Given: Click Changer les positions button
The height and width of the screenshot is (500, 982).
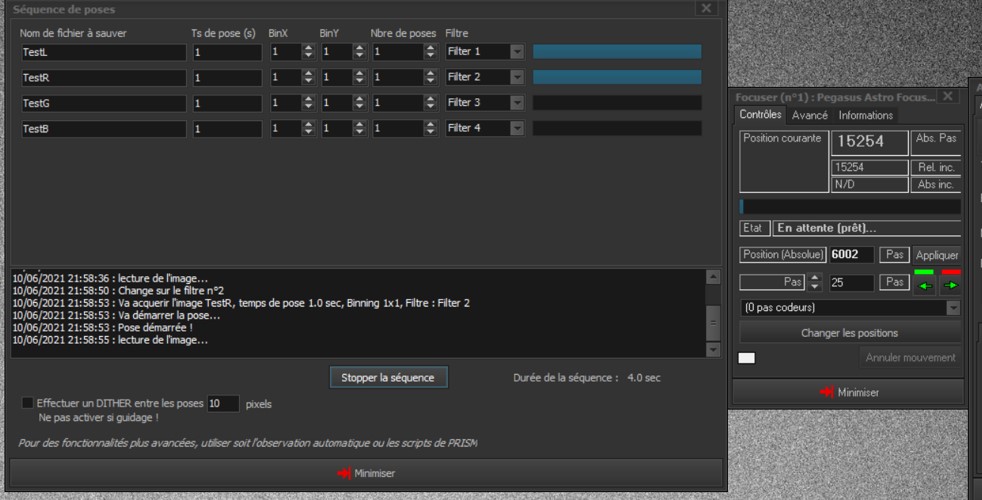Looking at the screenshot, I should click(x=849, y=332).
